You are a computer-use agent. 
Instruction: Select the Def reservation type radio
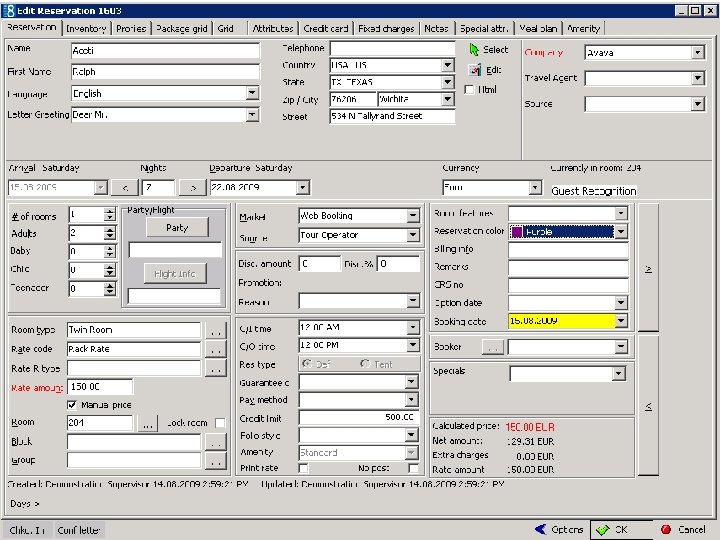tap(306, 364)
